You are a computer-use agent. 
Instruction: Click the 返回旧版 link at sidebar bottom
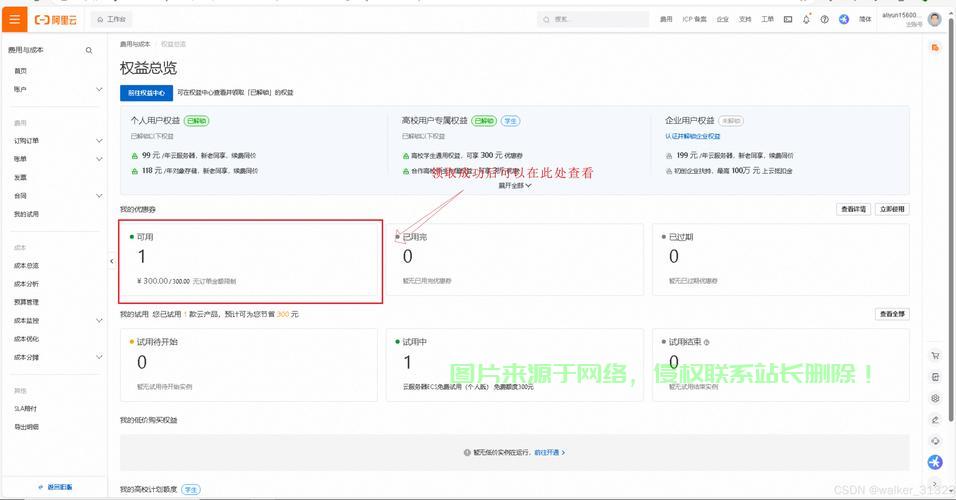tap(56, 487)
